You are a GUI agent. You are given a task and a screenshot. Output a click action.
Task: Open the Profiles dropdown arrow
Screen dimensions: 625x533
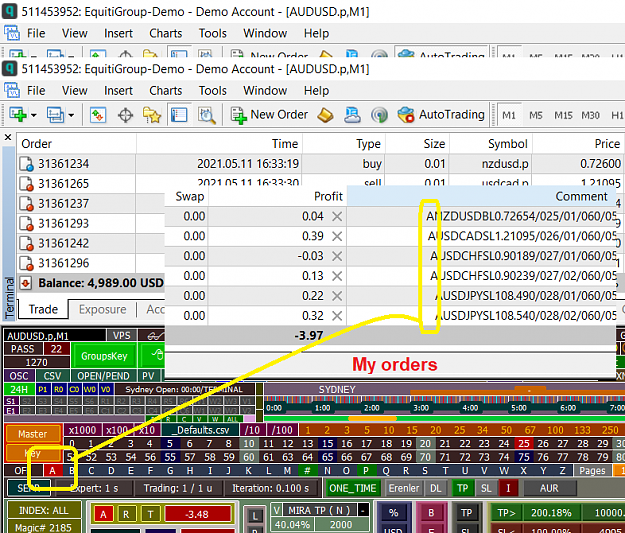coord(71,116)
